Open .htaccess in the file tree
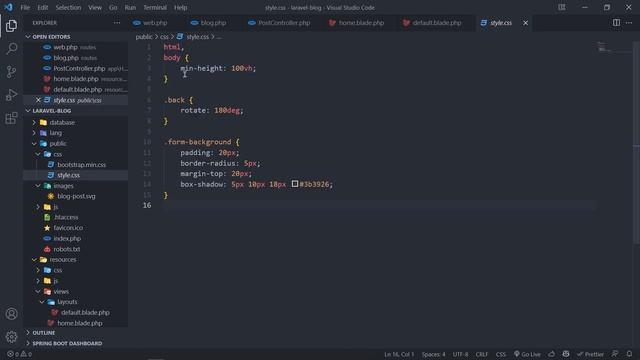Image resolution: width=640 pixels, height=360 pixels. point(66,218)
